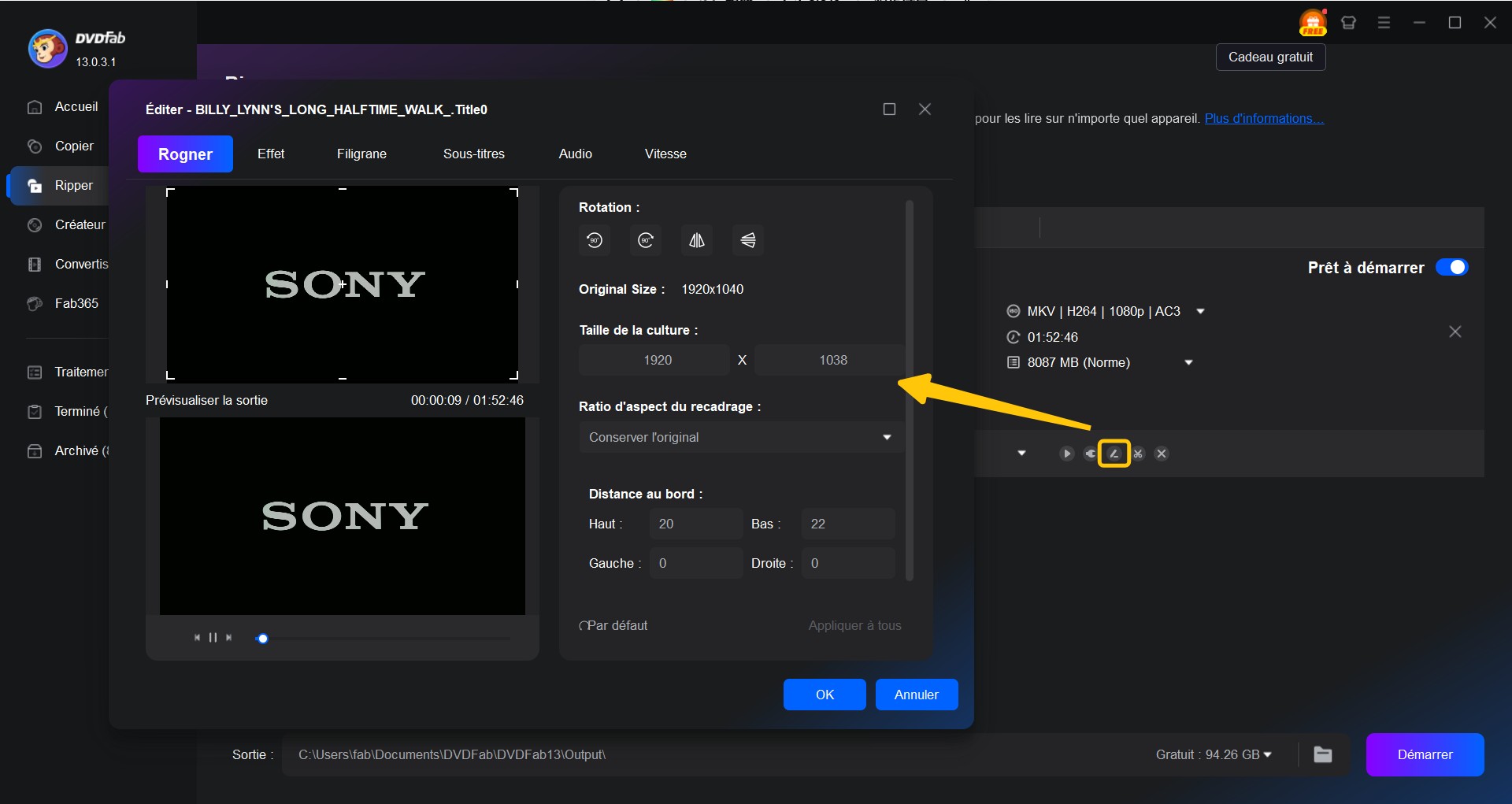
Task: Flip the video horizontally
Action: pos(697,240)
